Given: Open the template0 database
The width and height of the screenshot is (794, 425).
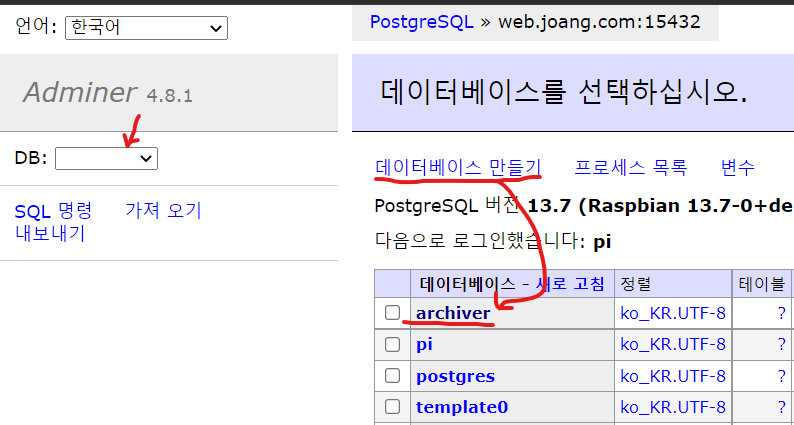Looking at the screenshot, I should [x=462, y=407].
